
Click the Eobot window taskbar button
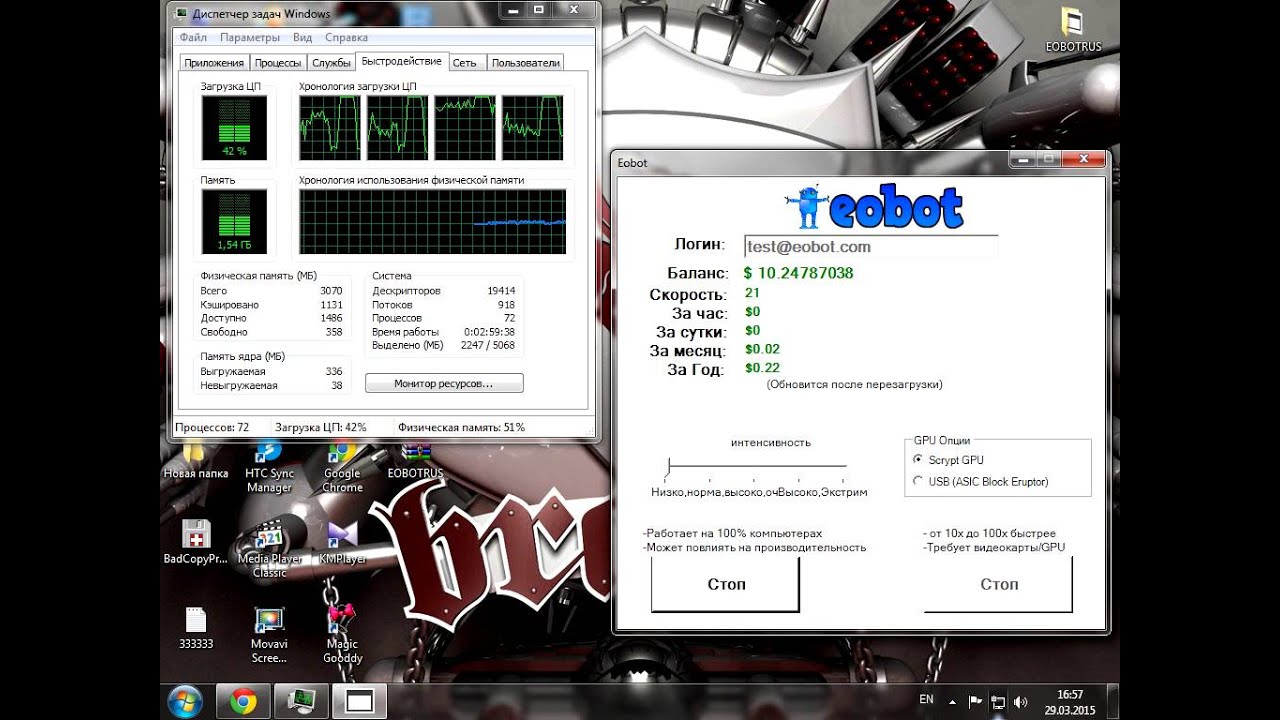coord(359,702)
